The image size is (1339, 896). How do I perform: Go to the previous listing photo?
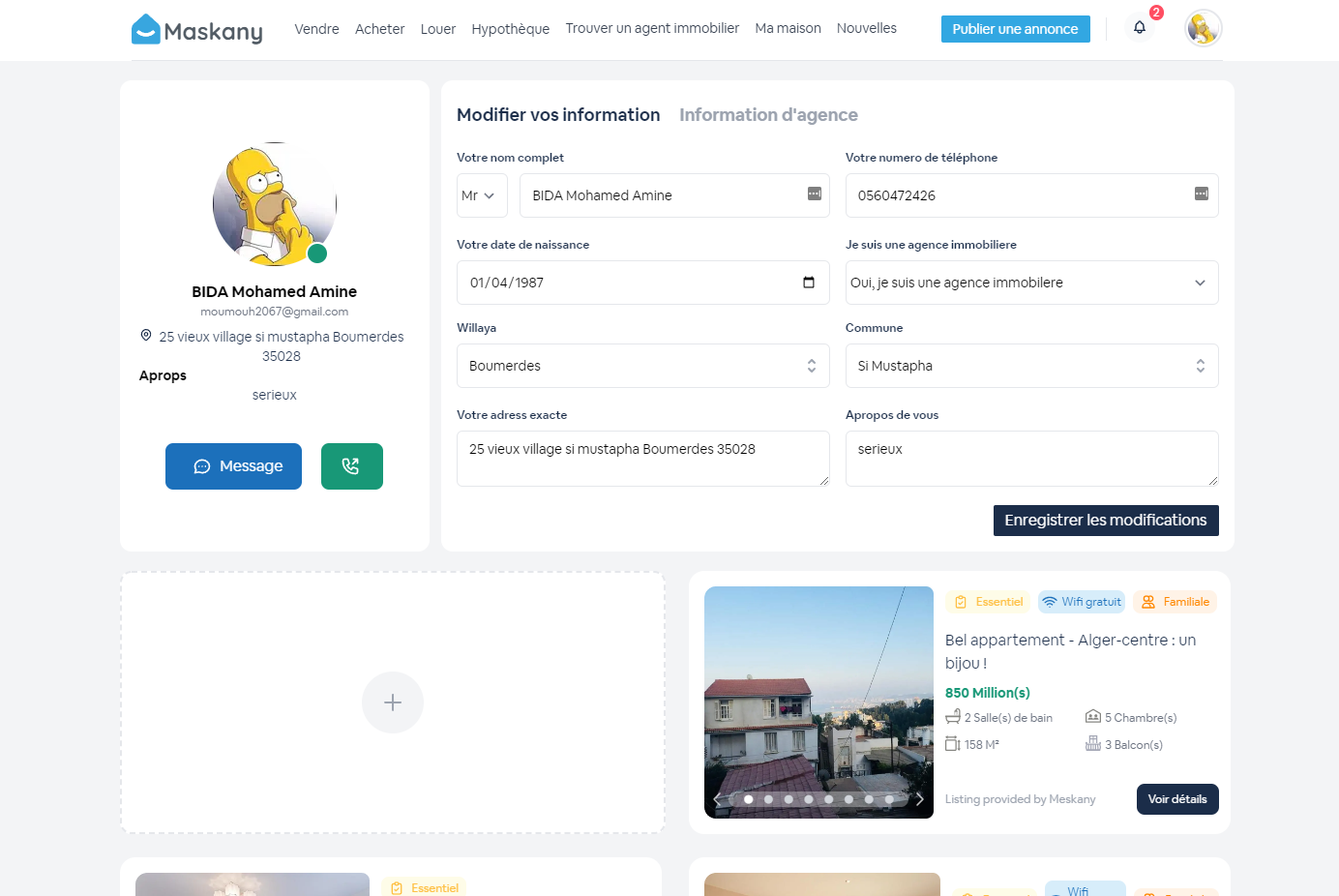(x=717, y=799)
